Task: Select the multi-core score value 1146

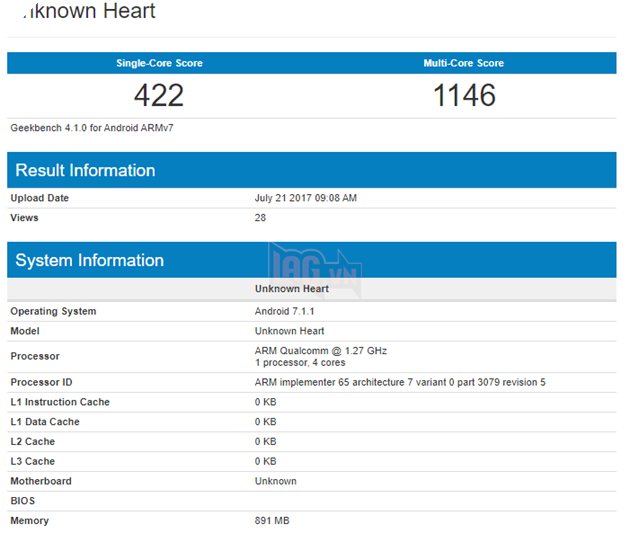Action: pyautogui.click(x=464, y=96)
